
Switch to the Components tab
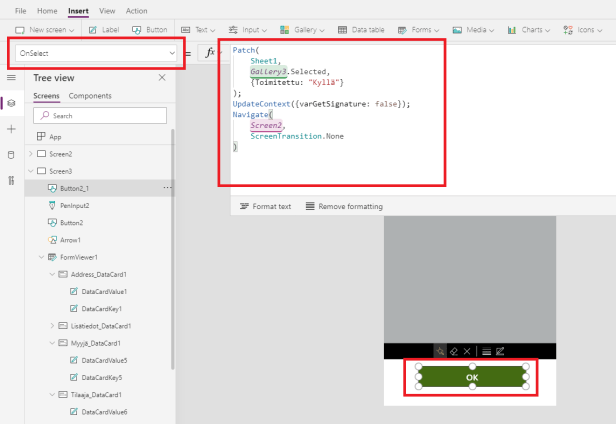tap(90, 96)
